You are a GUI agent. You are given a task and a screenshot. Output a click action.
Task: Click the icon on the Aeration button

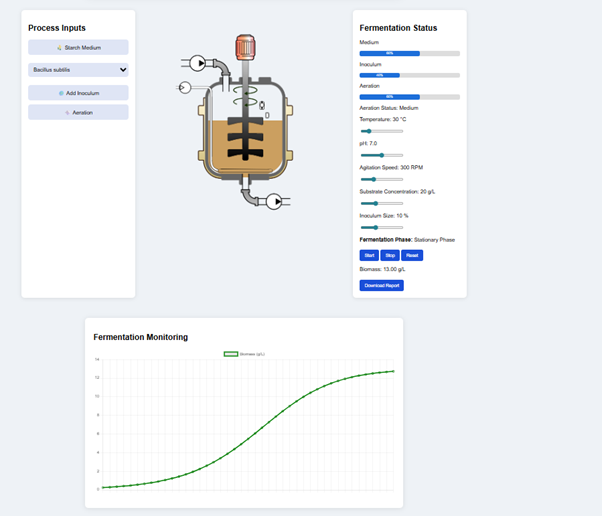67,113
